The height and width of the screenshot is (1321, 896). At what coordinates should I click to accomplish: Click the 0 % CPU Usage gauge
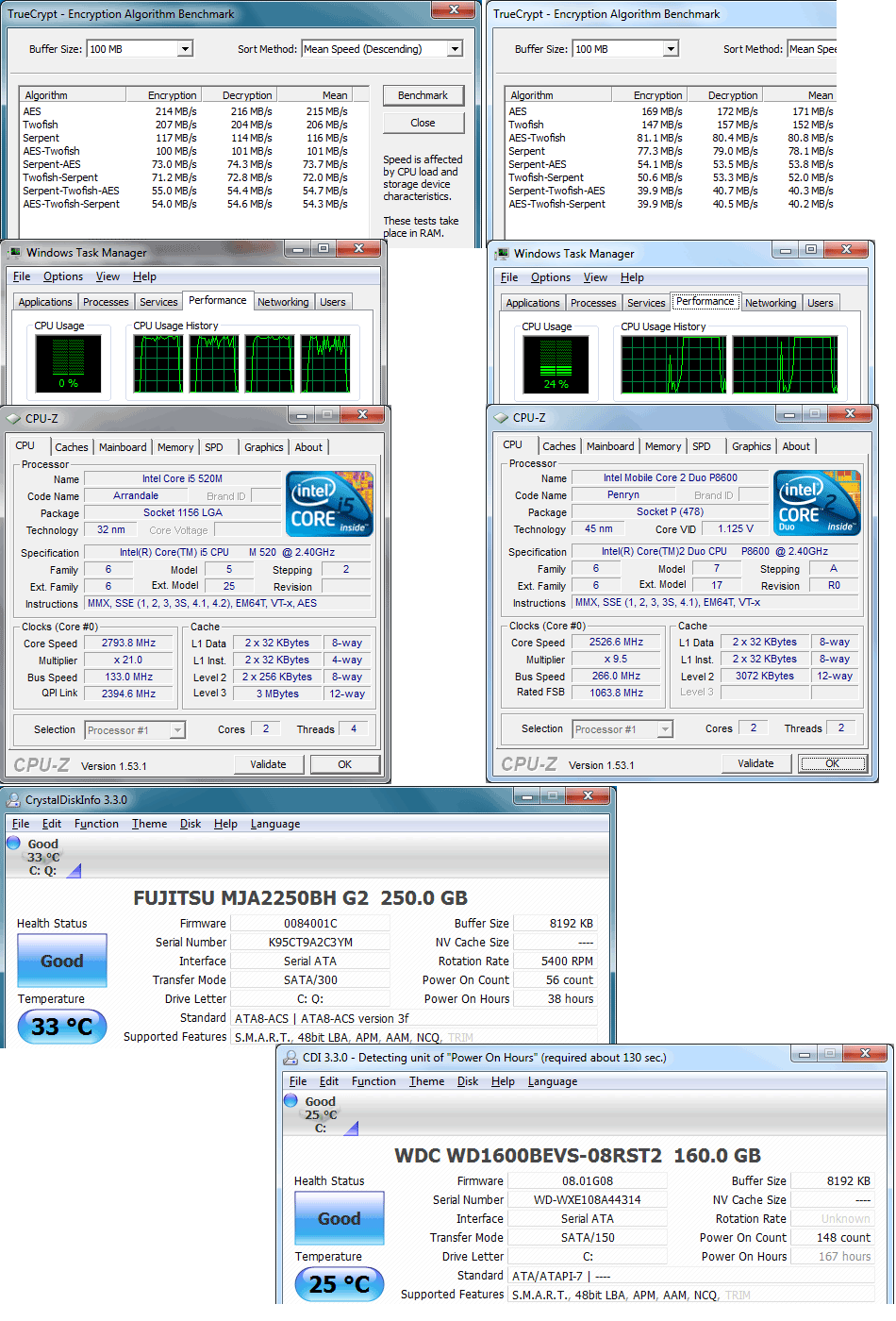point(68,363)
